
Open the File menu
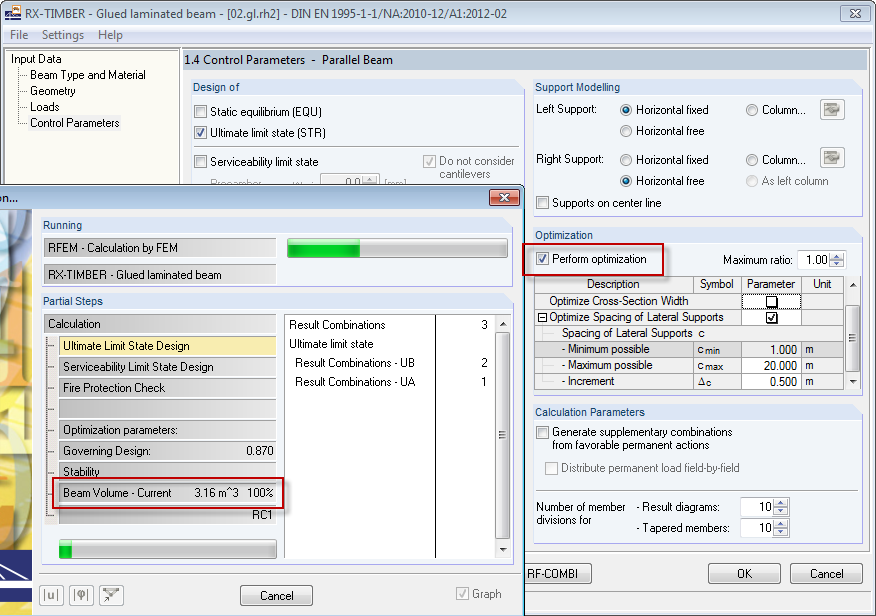pos(19,35)
